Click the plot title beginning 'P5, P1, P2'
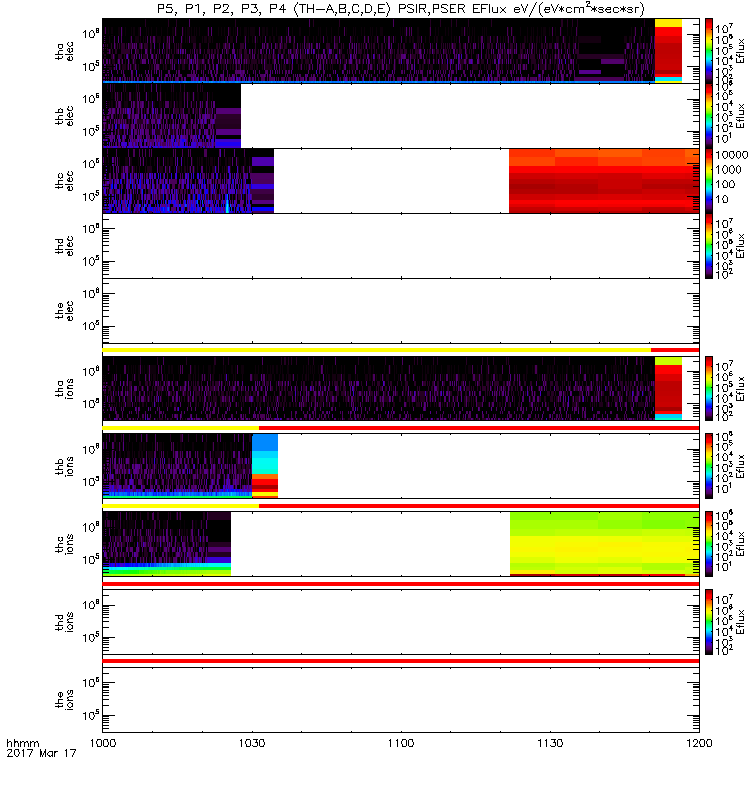The width and height of the screenshot is (750, 800). point(401,9)
